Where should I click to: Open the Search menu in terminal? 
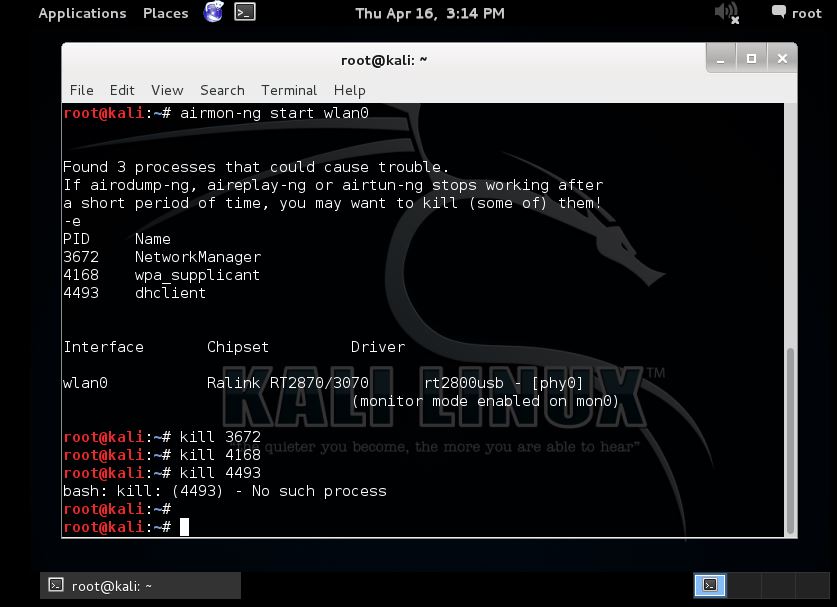tap(223, 90)
